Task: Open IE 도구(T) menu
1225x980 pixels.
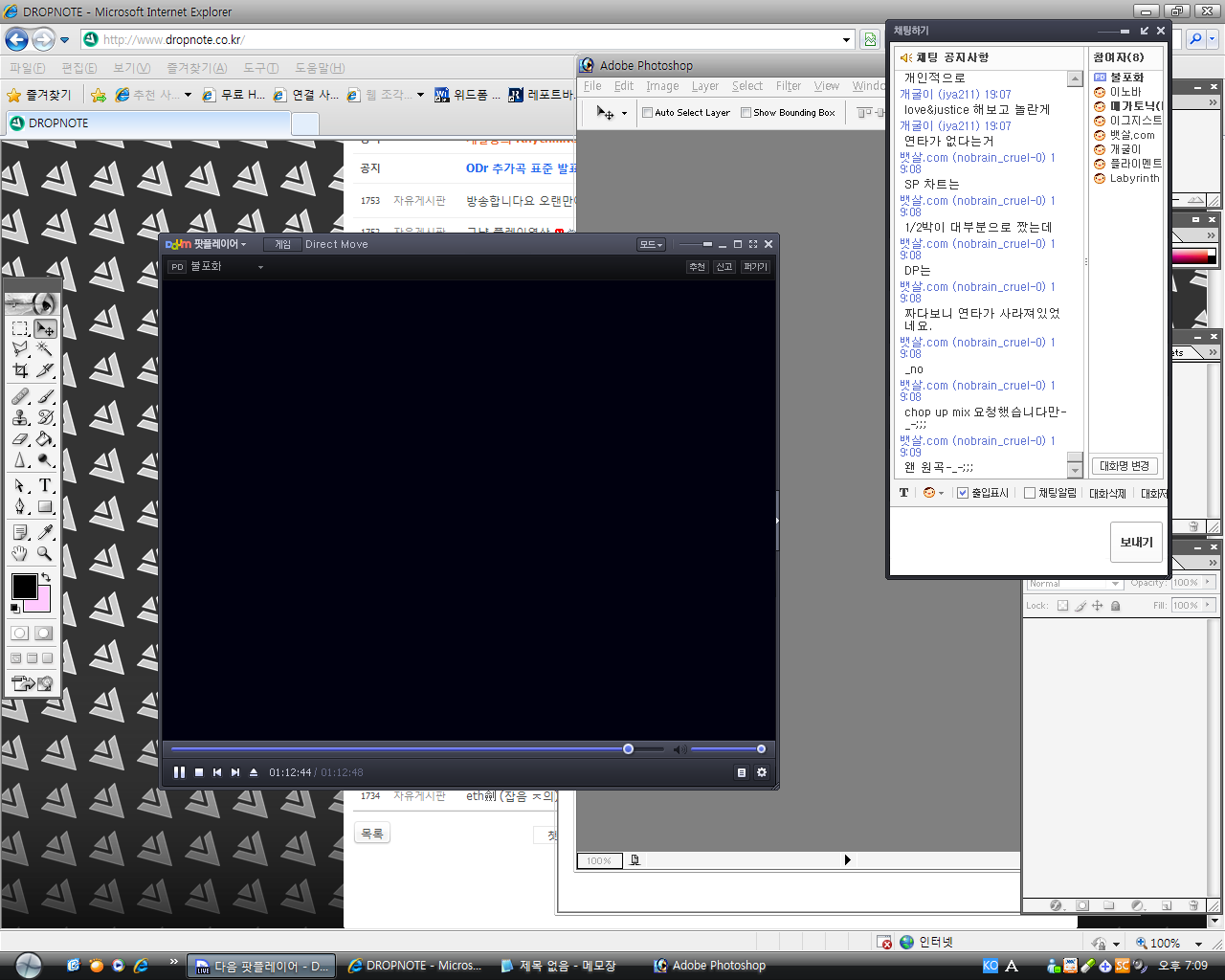Action: (x=260, y=68)
